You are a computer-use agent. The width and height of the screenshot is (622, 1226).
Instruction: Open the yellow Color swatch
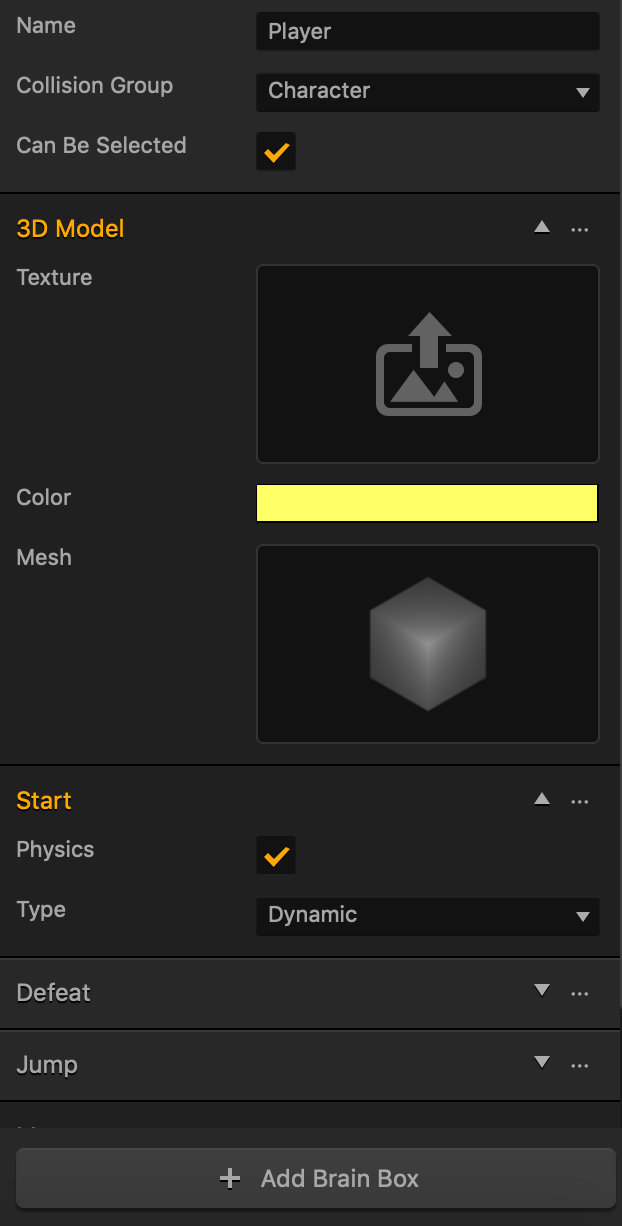click(427, 503)
